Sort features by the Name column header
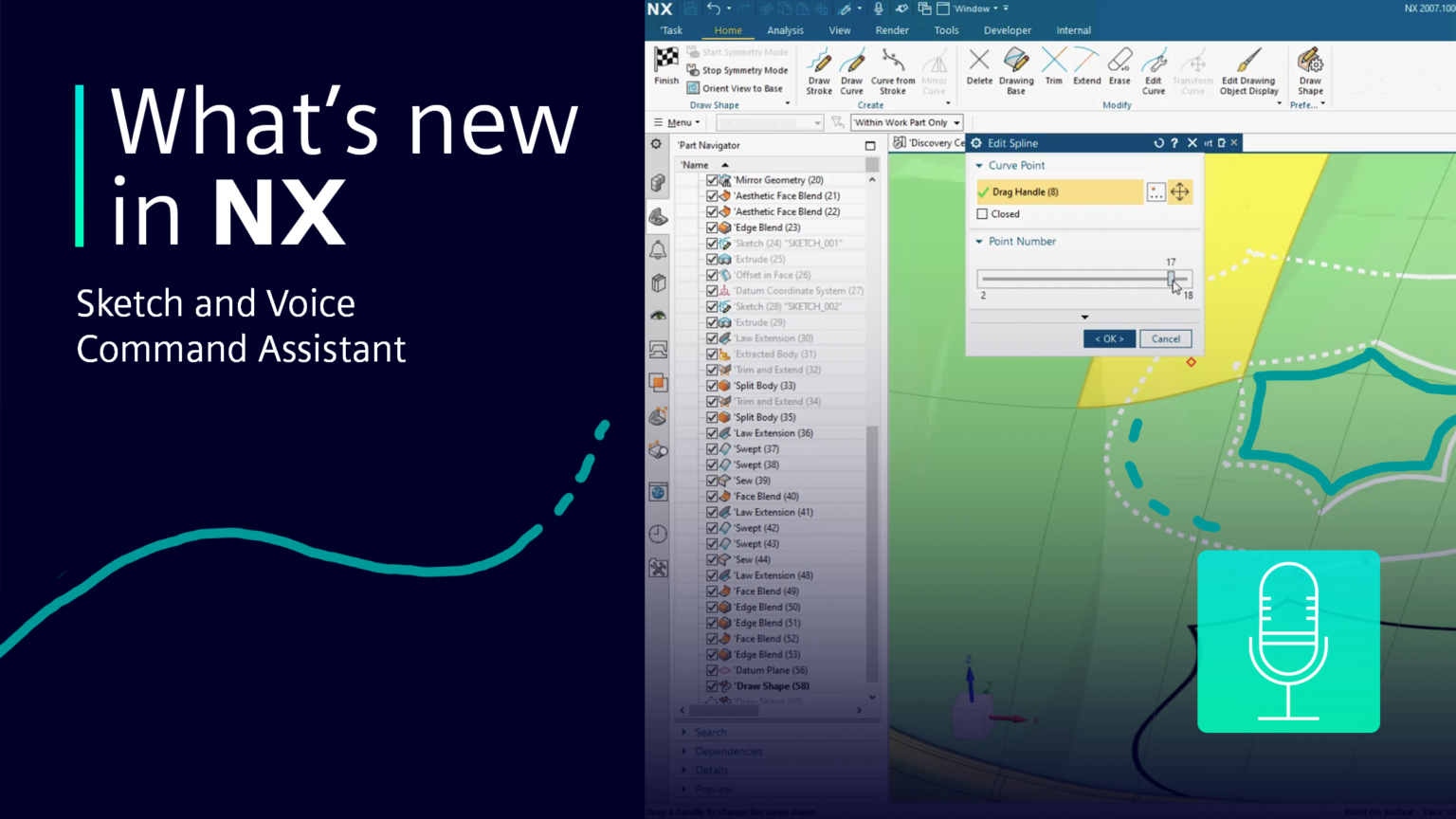Screen dimensions: 1456x819 (x=694, y=163)
